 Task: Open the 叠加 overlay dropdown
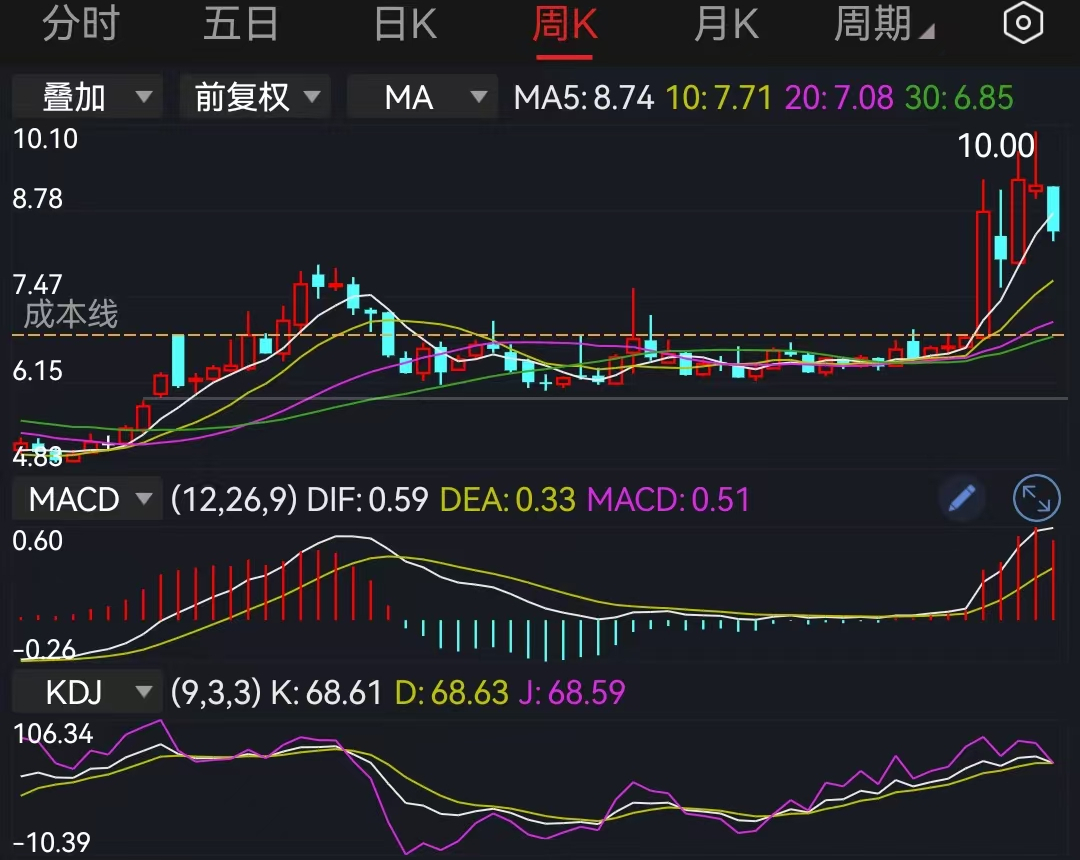[x=87, y=98]
